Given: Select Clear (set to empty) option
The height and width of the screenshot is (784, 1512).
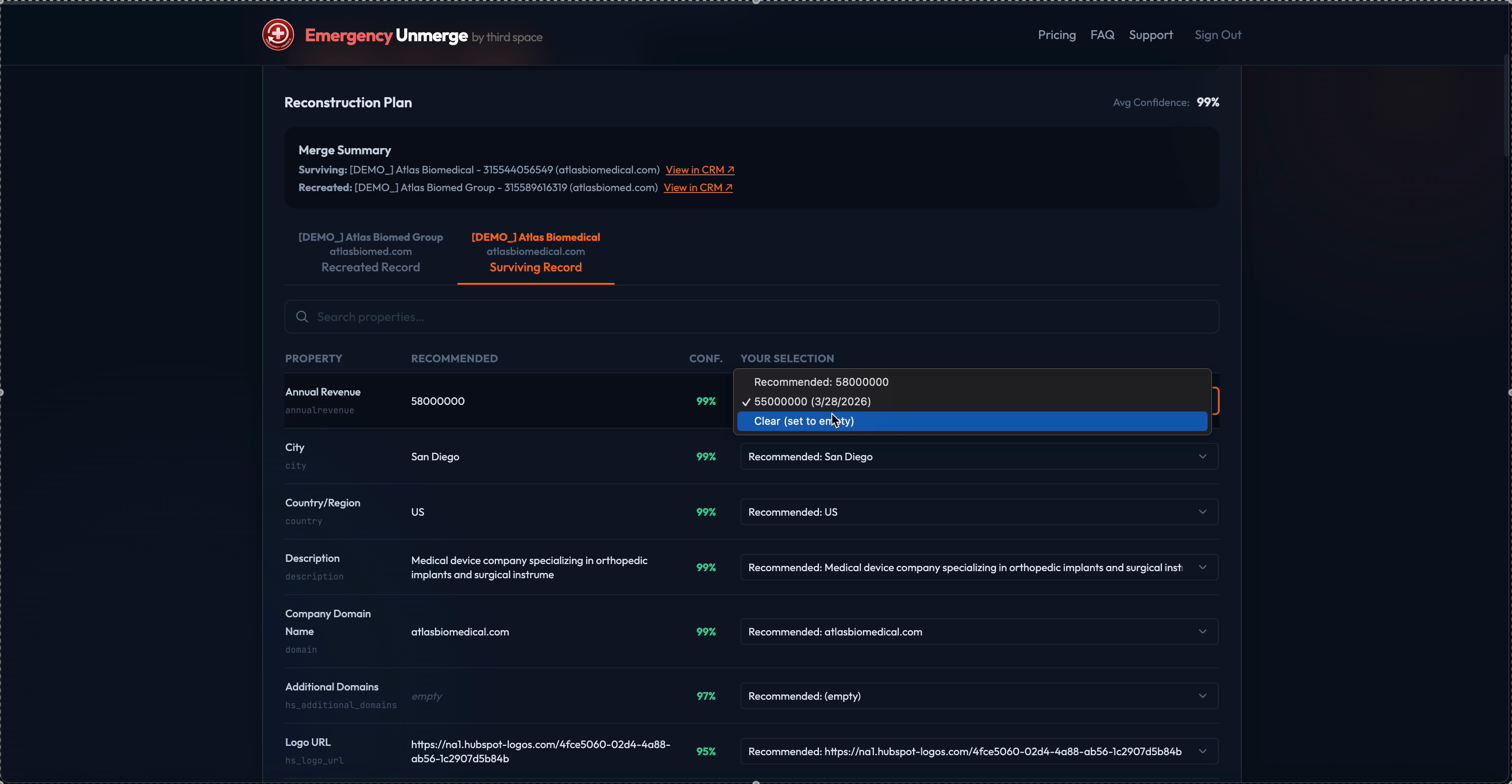Looking at the screenshot, I should (x=972, y=421).
